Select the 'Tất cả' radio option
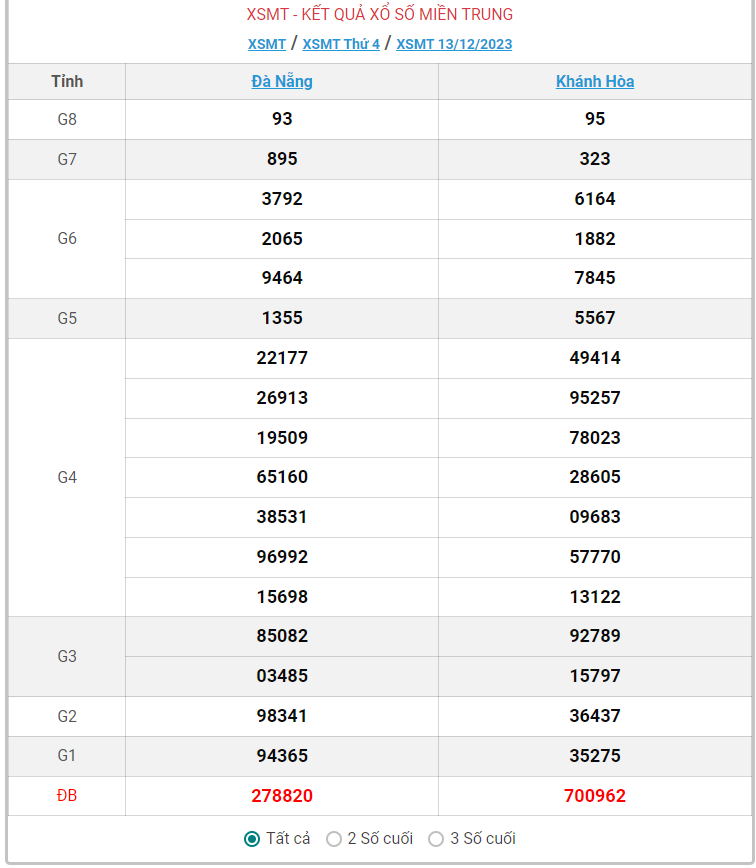This screenshot has width=756, height=868. 252,839
